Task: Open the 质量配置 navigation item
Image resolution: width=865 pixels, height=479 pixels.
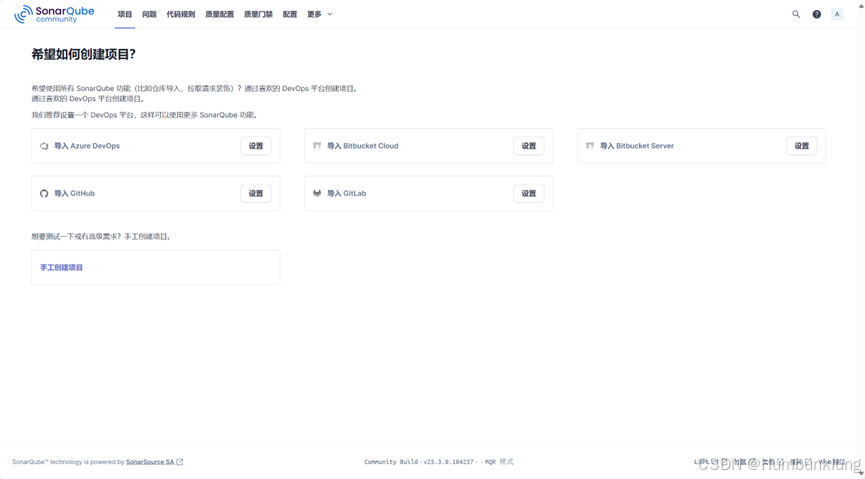Action: (220, 14)
